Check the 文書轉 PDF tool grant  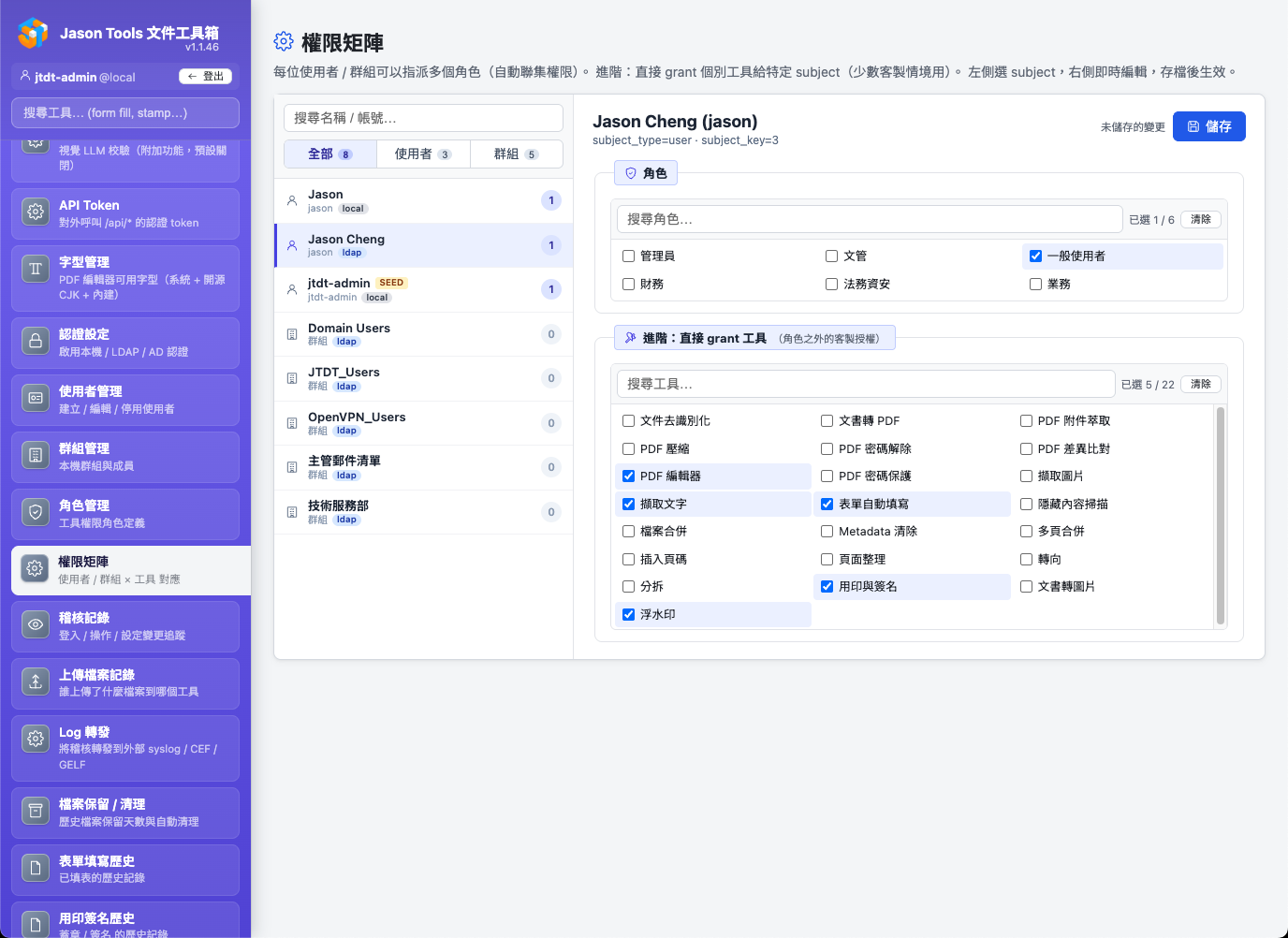(827, 420)
